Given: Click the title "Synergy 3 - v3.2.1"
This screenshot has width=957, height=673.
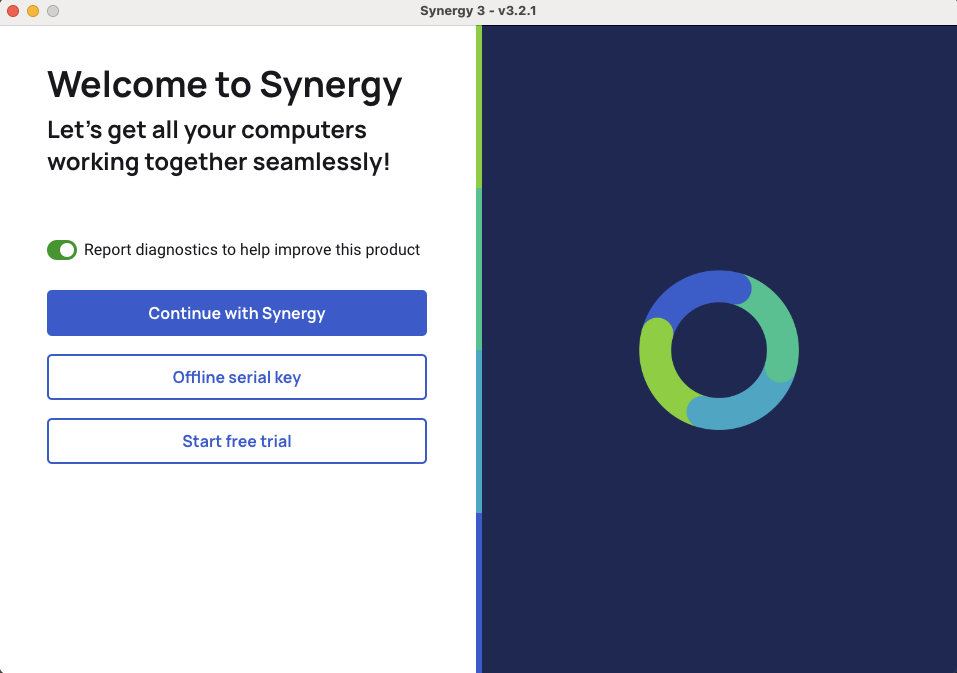Looking at the screenshot, I should pos(478,11).
